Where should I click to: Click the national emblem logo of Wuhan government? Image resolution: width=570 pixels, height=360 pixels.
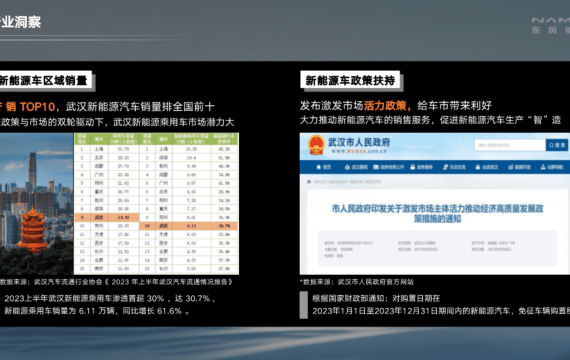(x=316, y=144)
